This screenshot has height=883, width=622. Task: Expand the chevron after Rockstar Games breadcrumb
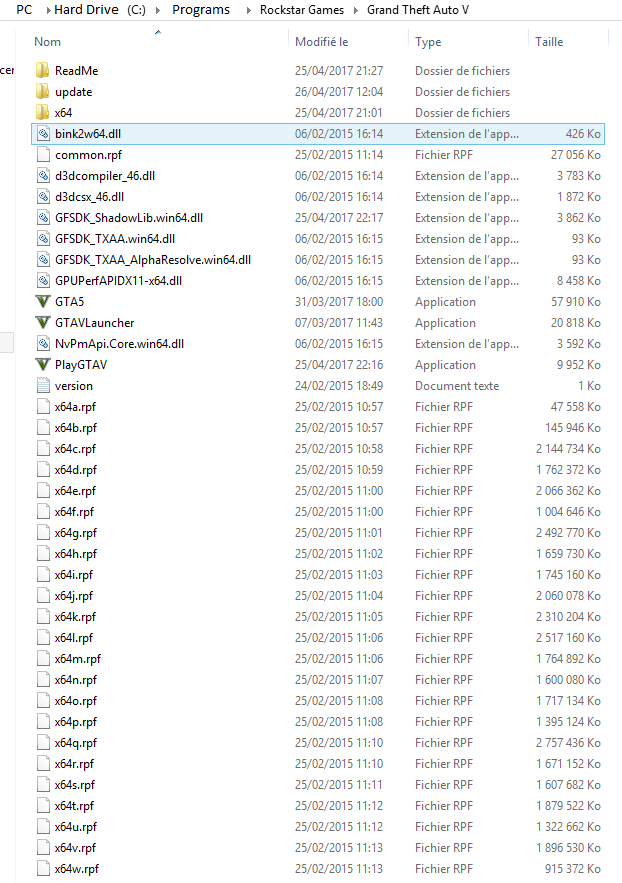[x=356, y=10]
